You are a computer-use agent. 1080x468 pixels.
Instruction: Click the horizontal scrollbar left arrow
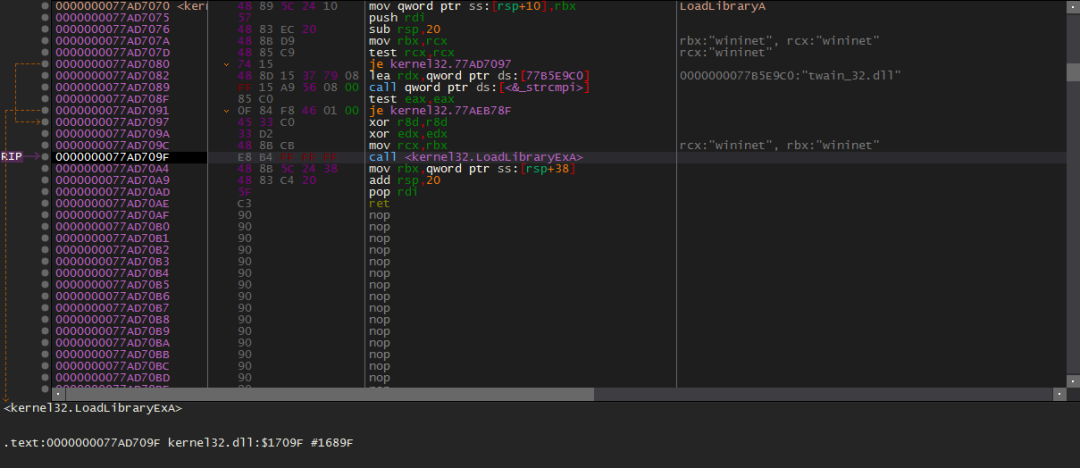59,394
